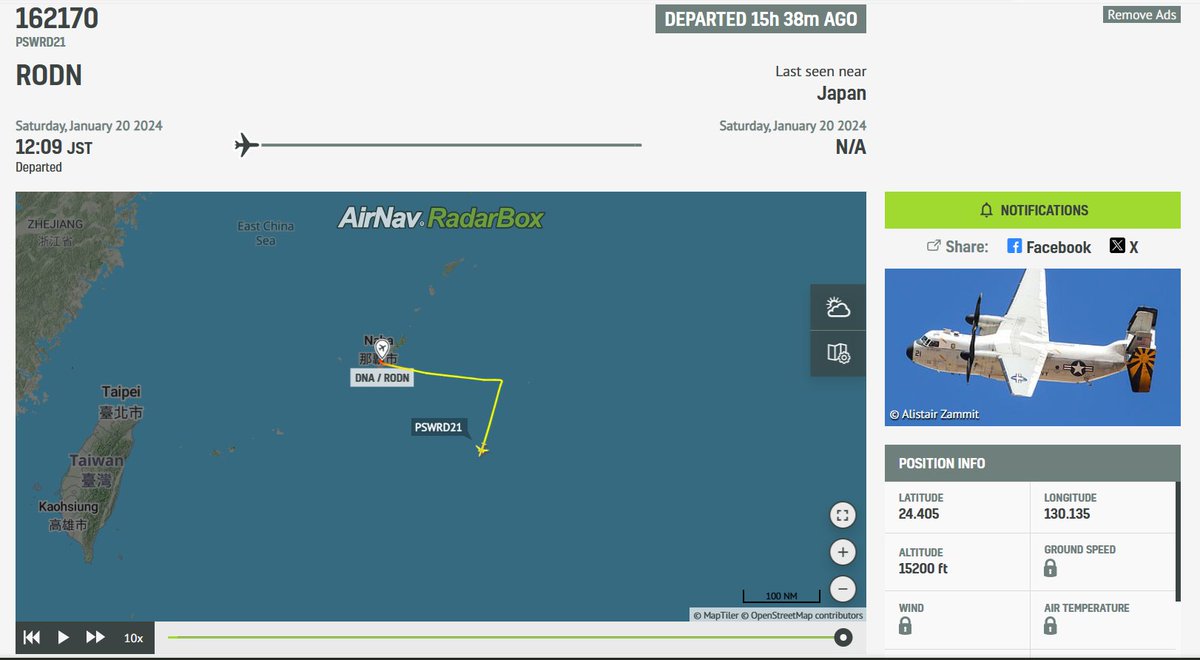Click the DNA / RODN map label
This screenshot has height=660, width=1200.
382,378
